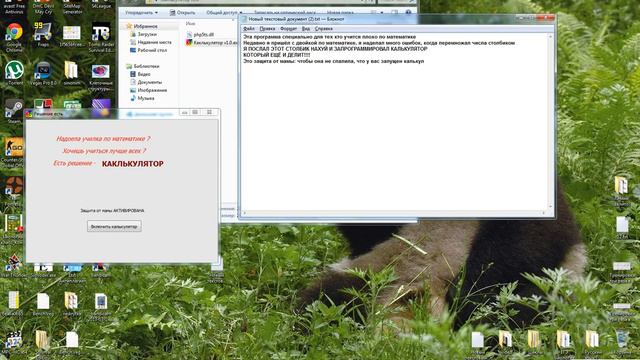
Task: Open avast Free Antivirus shortcut
Action: (14, 6)
